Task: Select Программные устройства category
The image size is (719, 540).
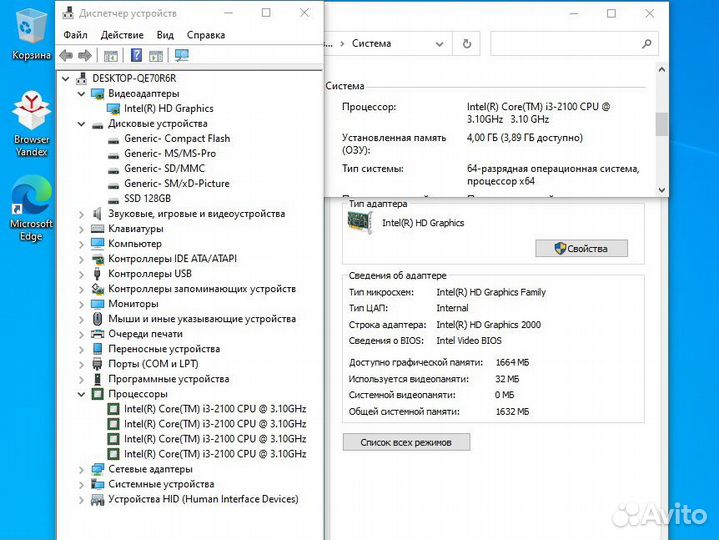Action: pyautogui.click(x=168, y=379)
